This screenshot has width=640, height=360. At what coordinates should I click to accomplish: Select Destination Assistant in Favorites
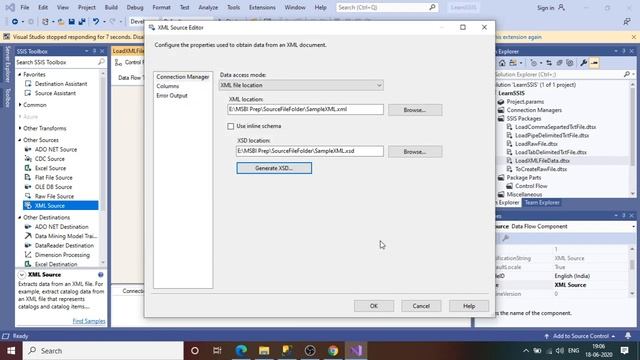click(x=61, y=84)
